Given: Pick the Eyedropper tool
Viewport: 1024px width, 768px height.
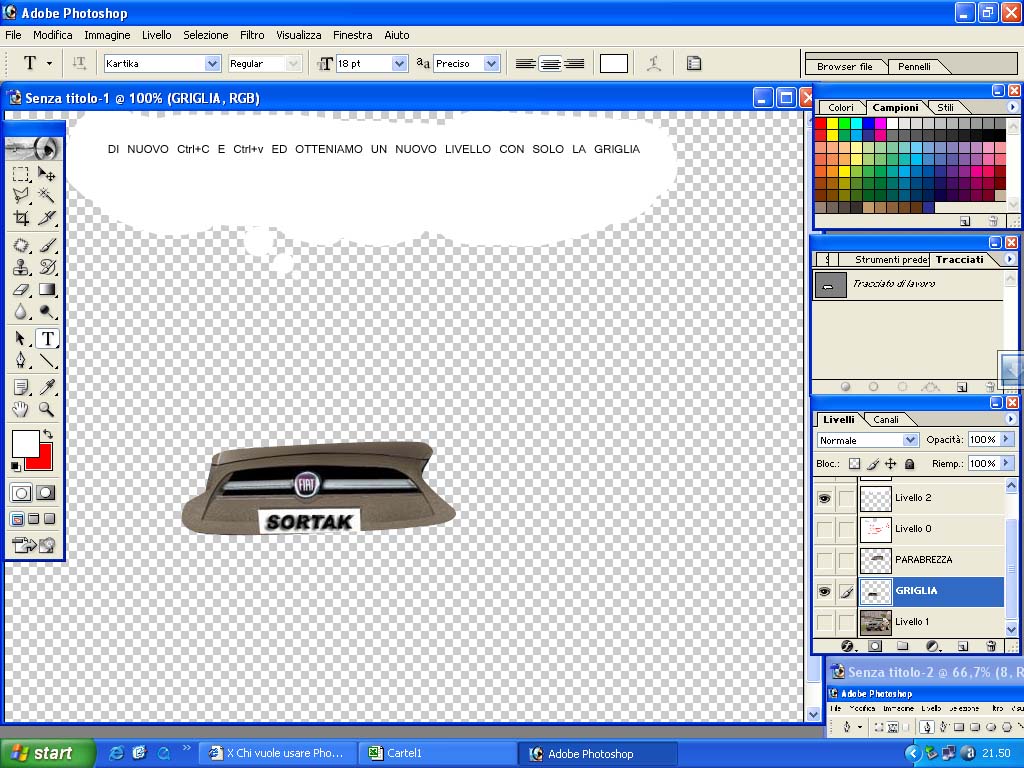Looking at the screenshot, I should click(x=46, y=387).
